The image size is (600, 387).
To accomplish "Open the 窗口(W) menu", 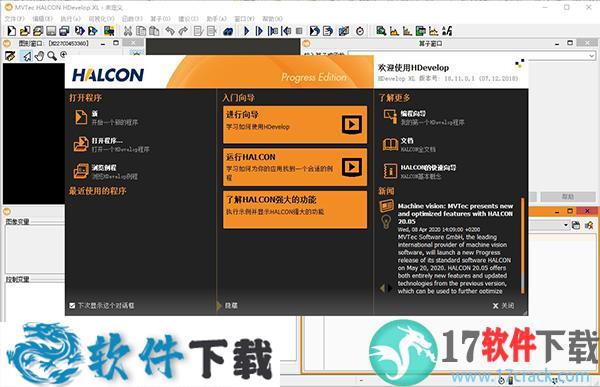I will click(x=244, y=18).
